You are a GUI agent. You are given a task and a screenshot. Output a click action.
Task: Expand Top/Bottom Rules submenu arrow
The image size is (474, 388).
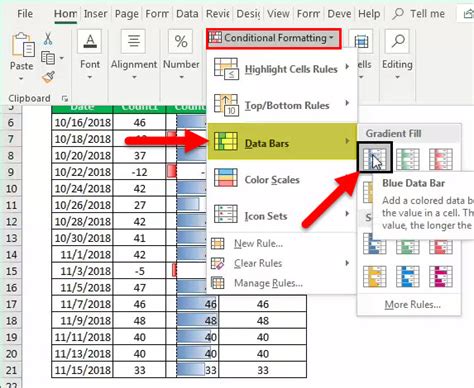tap(347, 103)
